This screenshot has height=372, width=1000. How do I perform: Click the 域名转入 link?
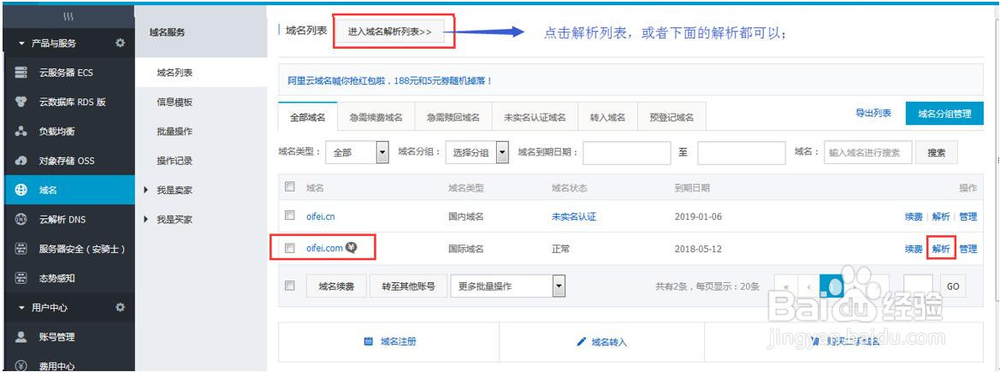pyautogui.click(x=609, y=342)
